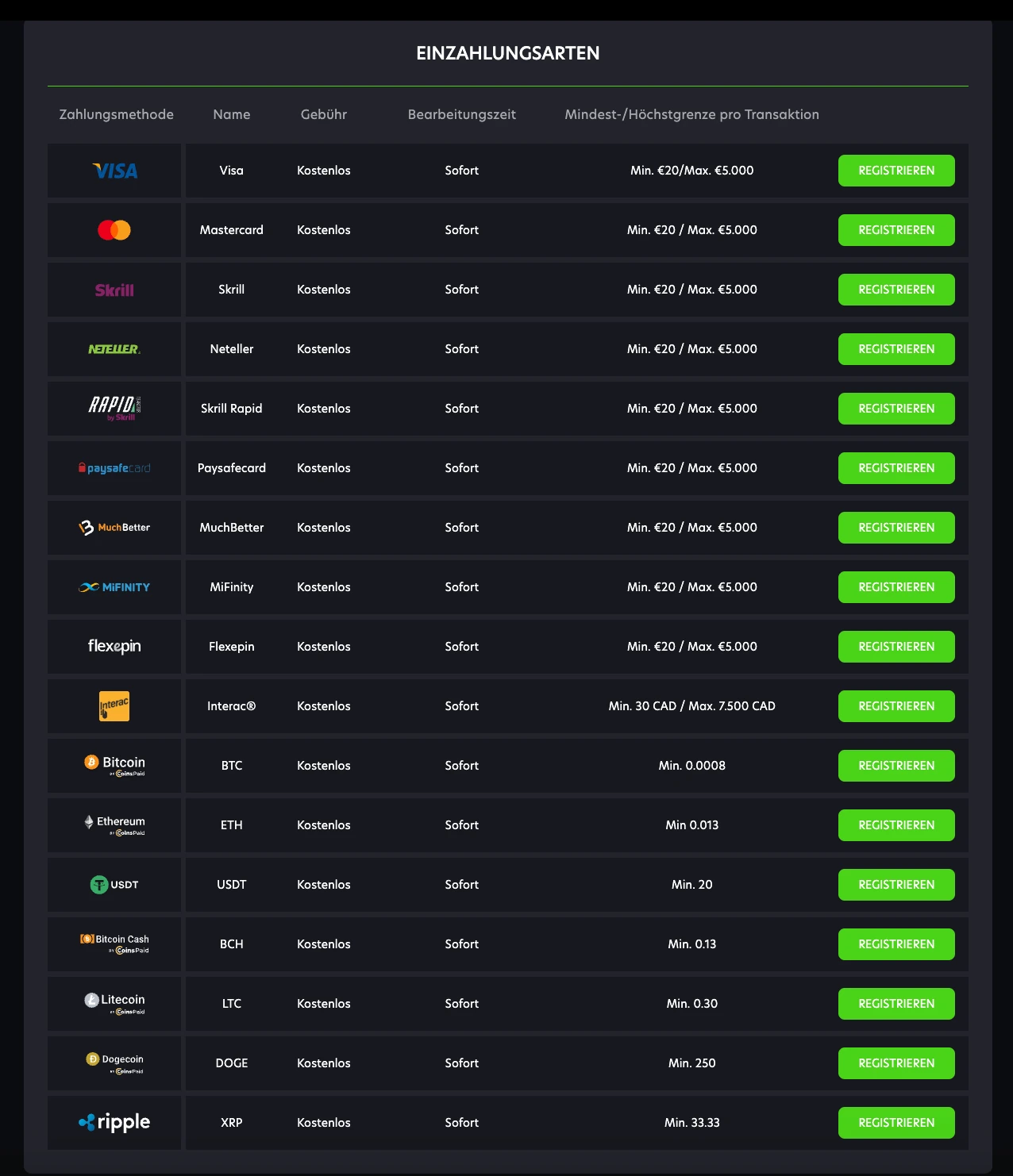Choose the USDT Tether logo
This screenshot has width=1013, height=1176.
pos(114,885)
